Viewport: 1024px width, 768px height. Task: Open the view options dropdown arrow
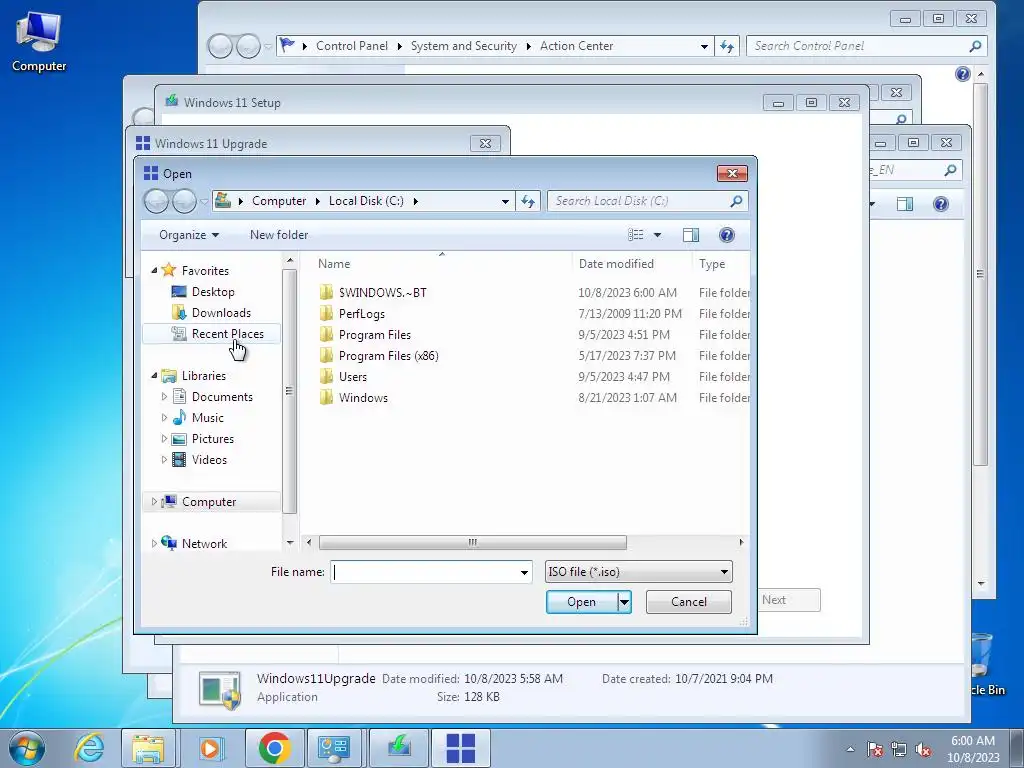pos(657,235)
